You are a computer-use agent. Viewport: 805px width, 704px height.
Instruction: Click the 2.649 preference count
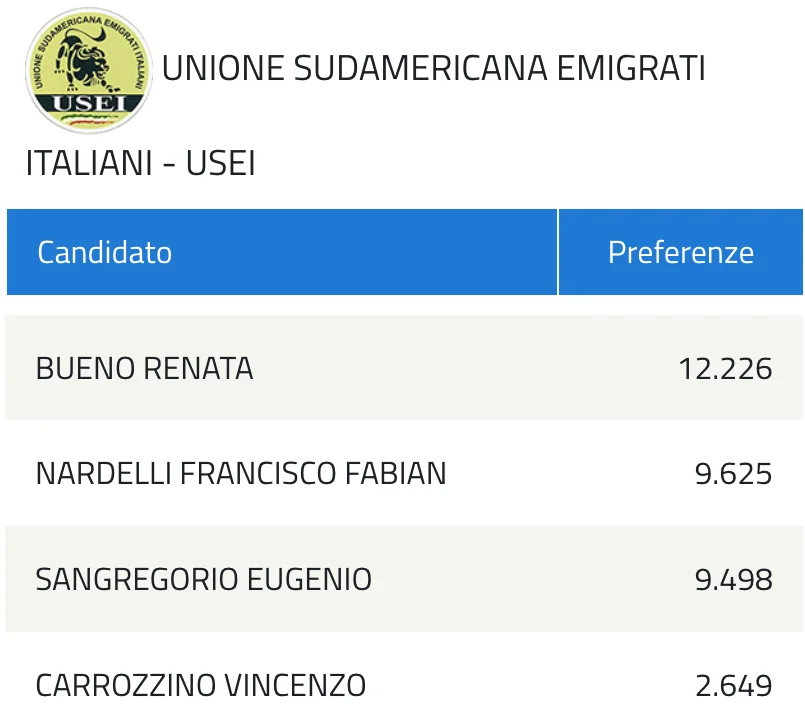click(x=734, y=686)
